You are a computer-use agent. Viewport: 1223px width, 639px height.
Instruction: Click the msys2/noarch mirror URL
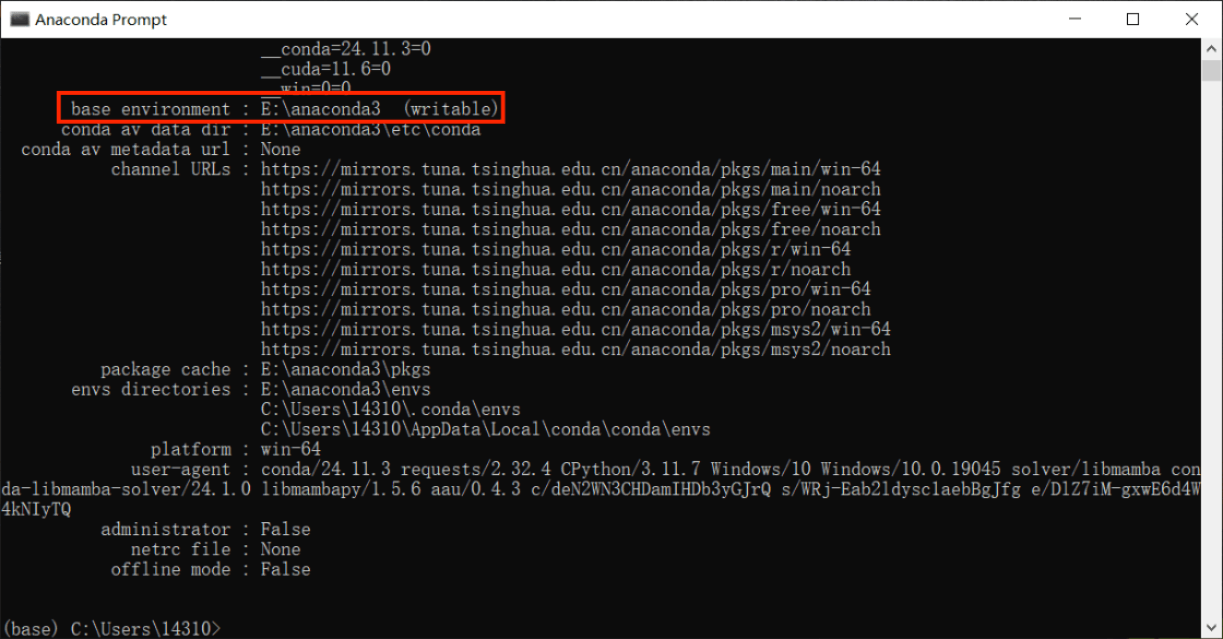click(575, 349)
